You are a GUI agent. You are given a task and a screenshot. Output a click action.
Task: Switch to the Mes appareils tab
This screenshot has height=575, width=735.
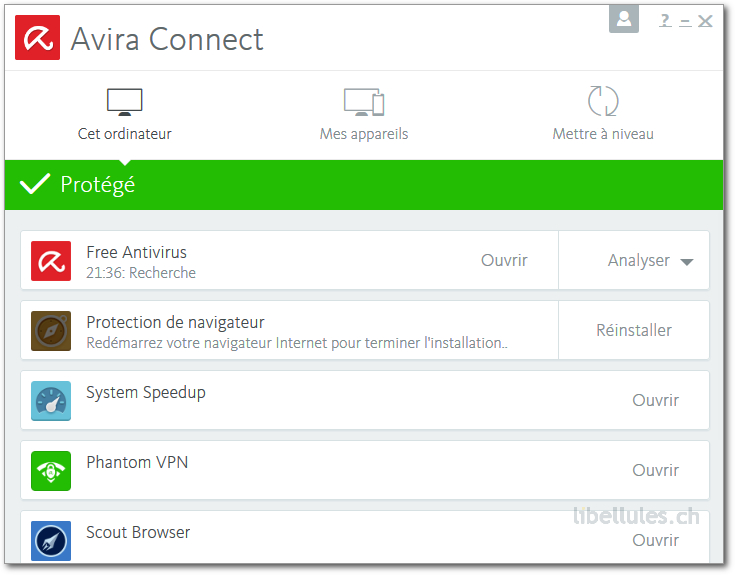(364, 115)
